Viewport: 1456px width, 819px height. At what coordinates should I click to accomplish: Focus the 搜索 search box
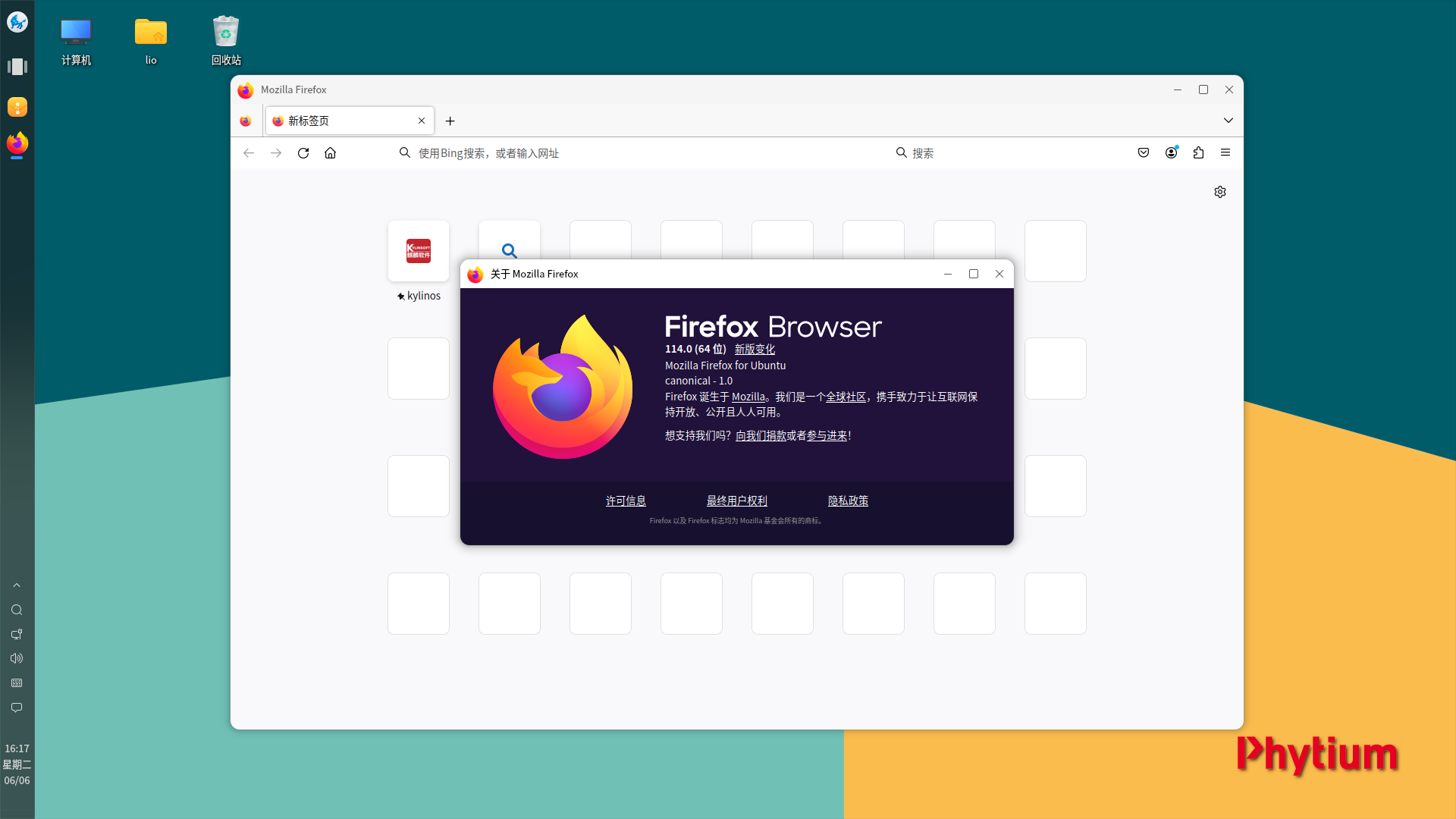point(1005,153)
